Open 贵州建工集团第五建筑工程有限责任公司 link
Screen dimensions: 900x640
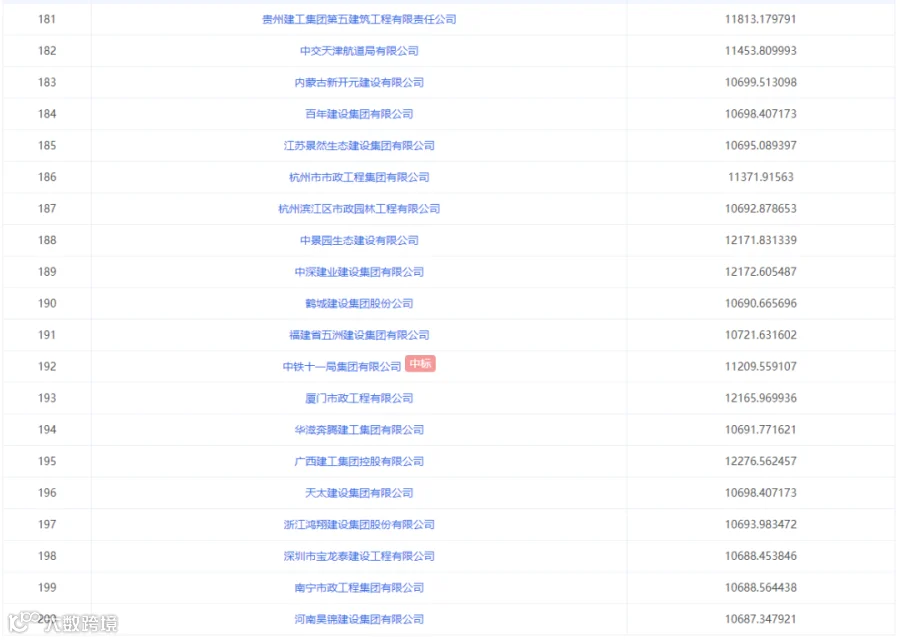coord(359,20)
